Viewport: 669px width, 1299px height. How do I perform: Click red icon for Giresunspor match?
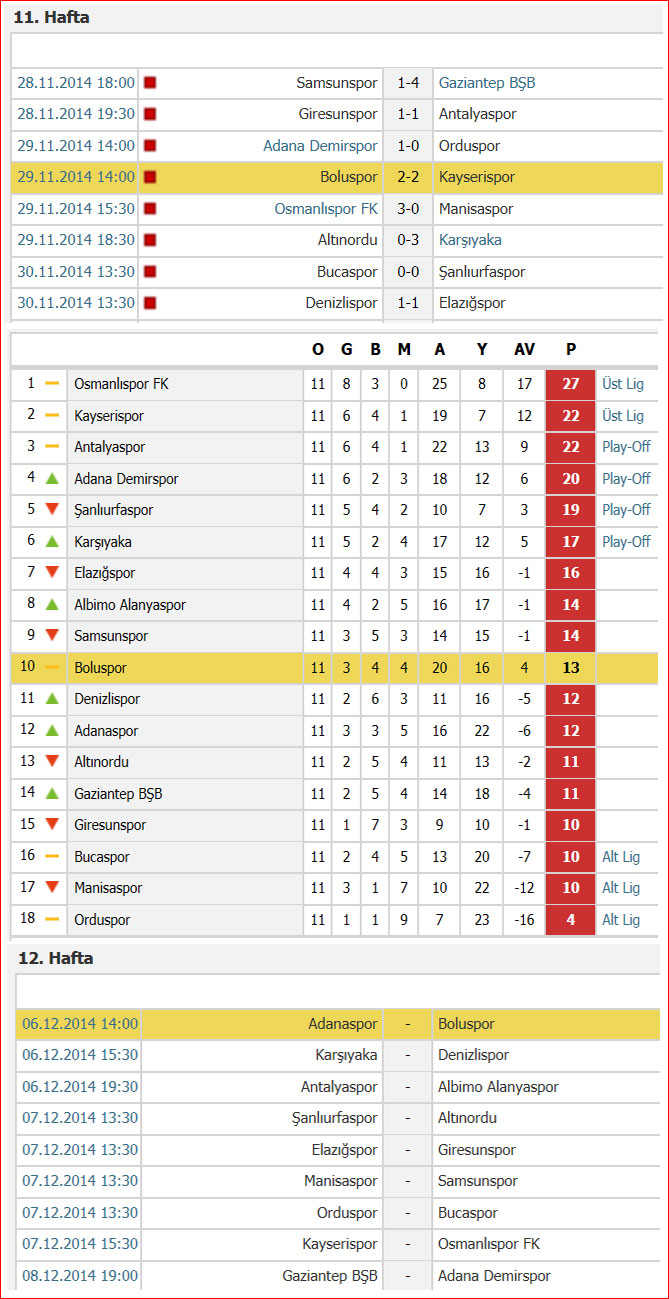point(150,114)
